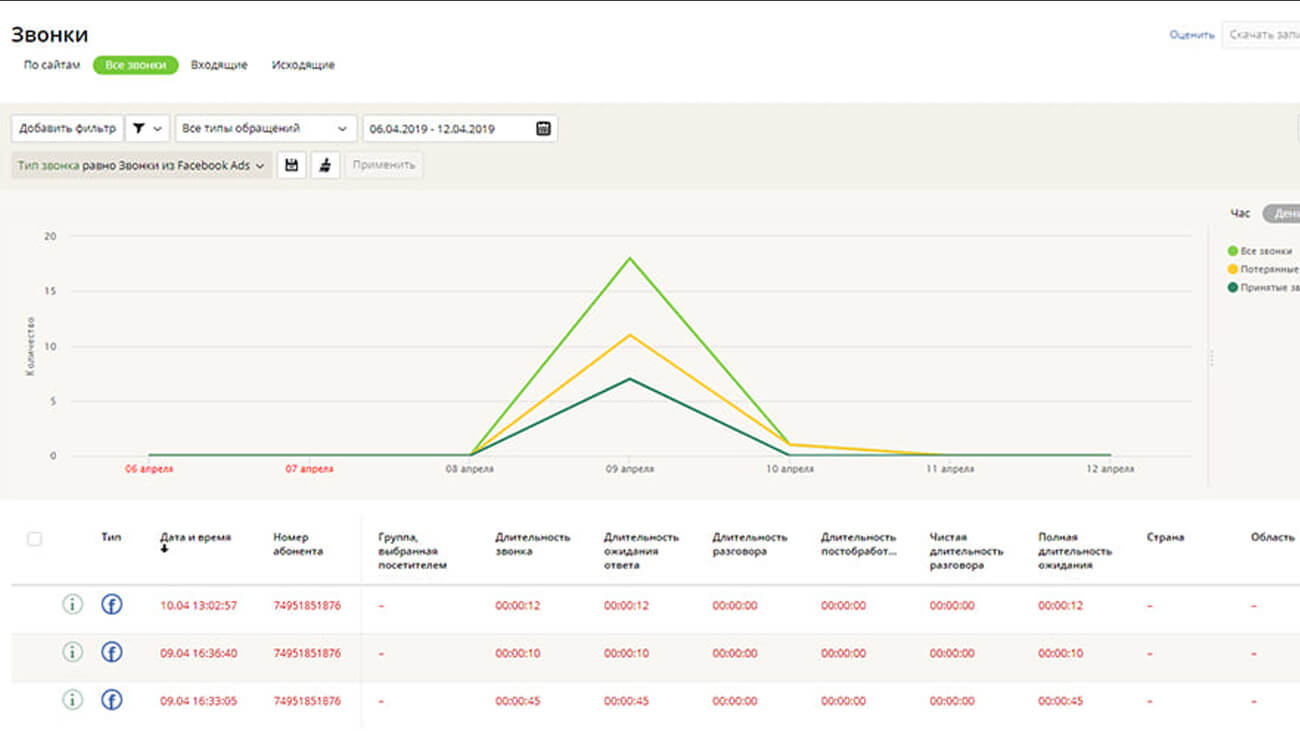Click info icon for call 09.04 16:33:05
The height and width of the screenshot is (731, 1300).
(72, 701)
